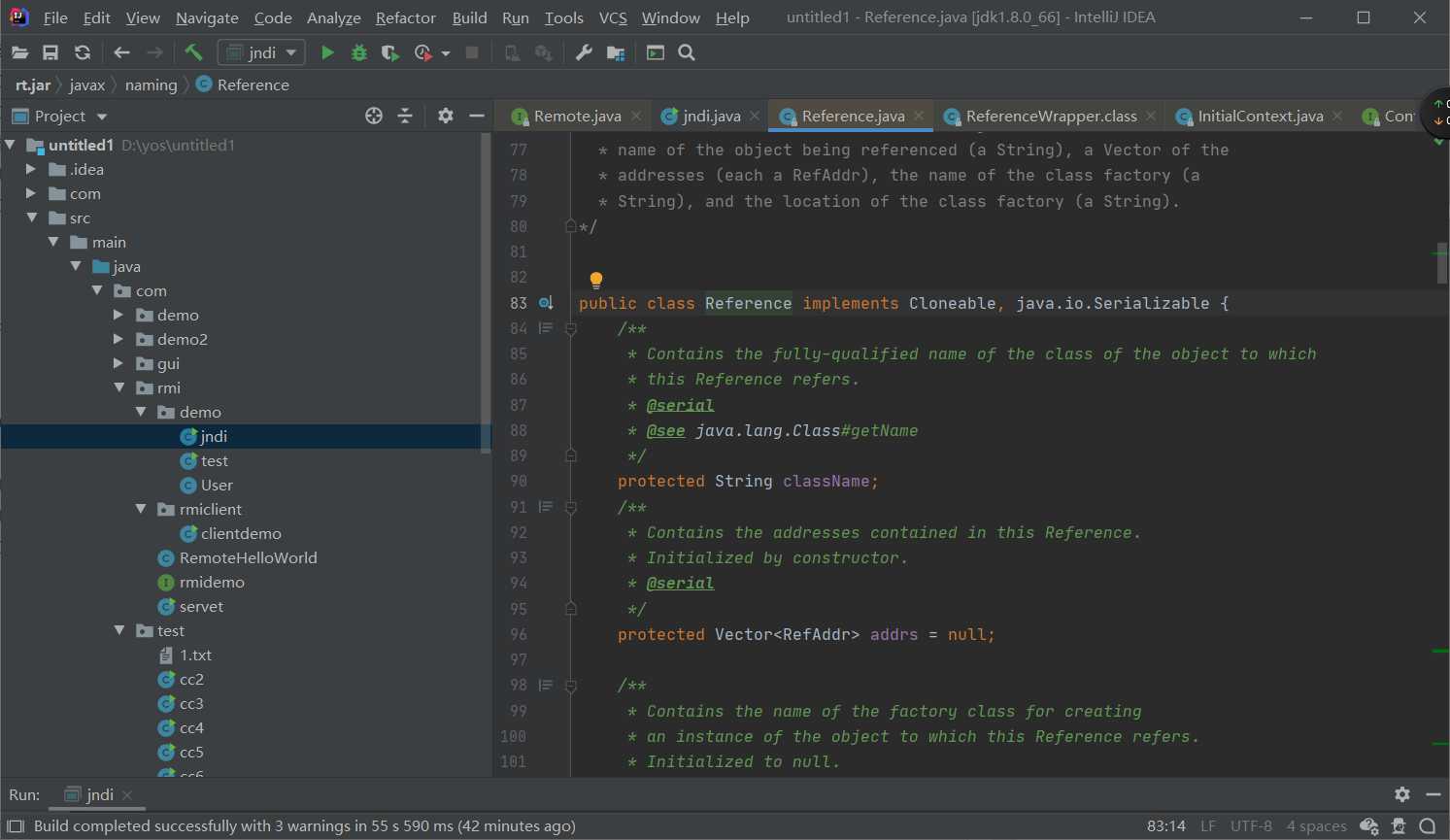This screenshot has height=840, width=1450.
Task: Toggle rendered doc gutter icon at line 98
Action: point(546,685)
